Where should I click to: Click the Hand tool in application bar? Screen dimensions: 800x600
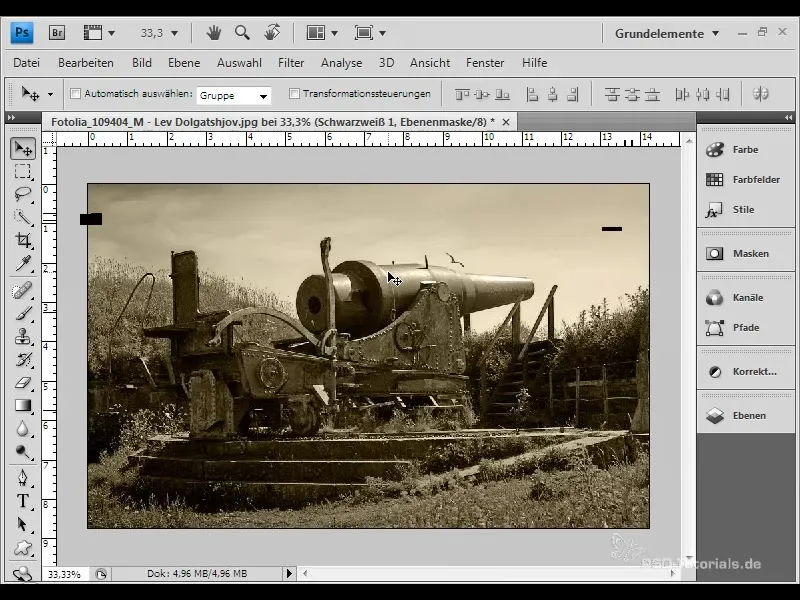pos(214,33)
